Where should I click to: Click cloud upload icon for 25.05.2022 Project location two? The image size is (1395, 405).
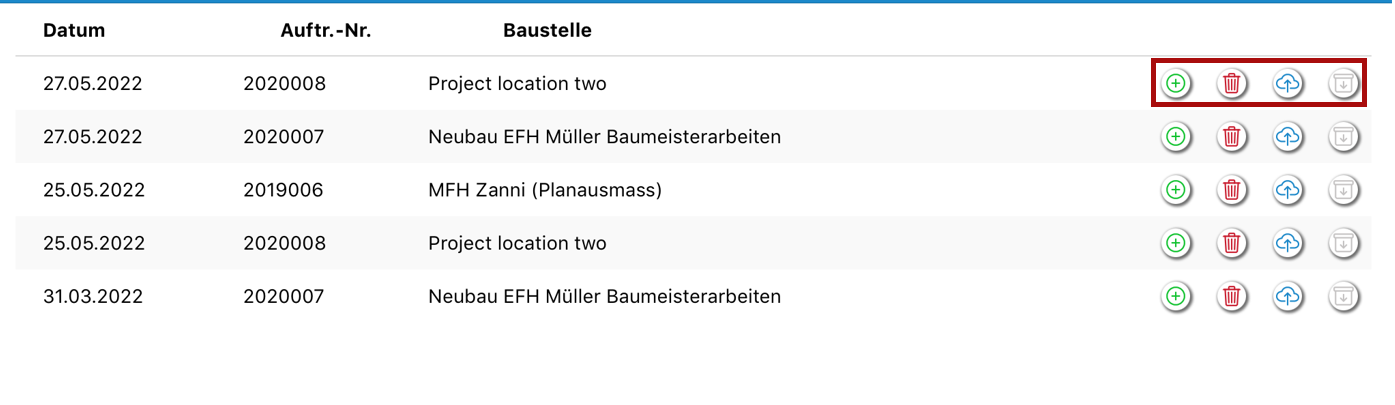[x=1288, y=243]
